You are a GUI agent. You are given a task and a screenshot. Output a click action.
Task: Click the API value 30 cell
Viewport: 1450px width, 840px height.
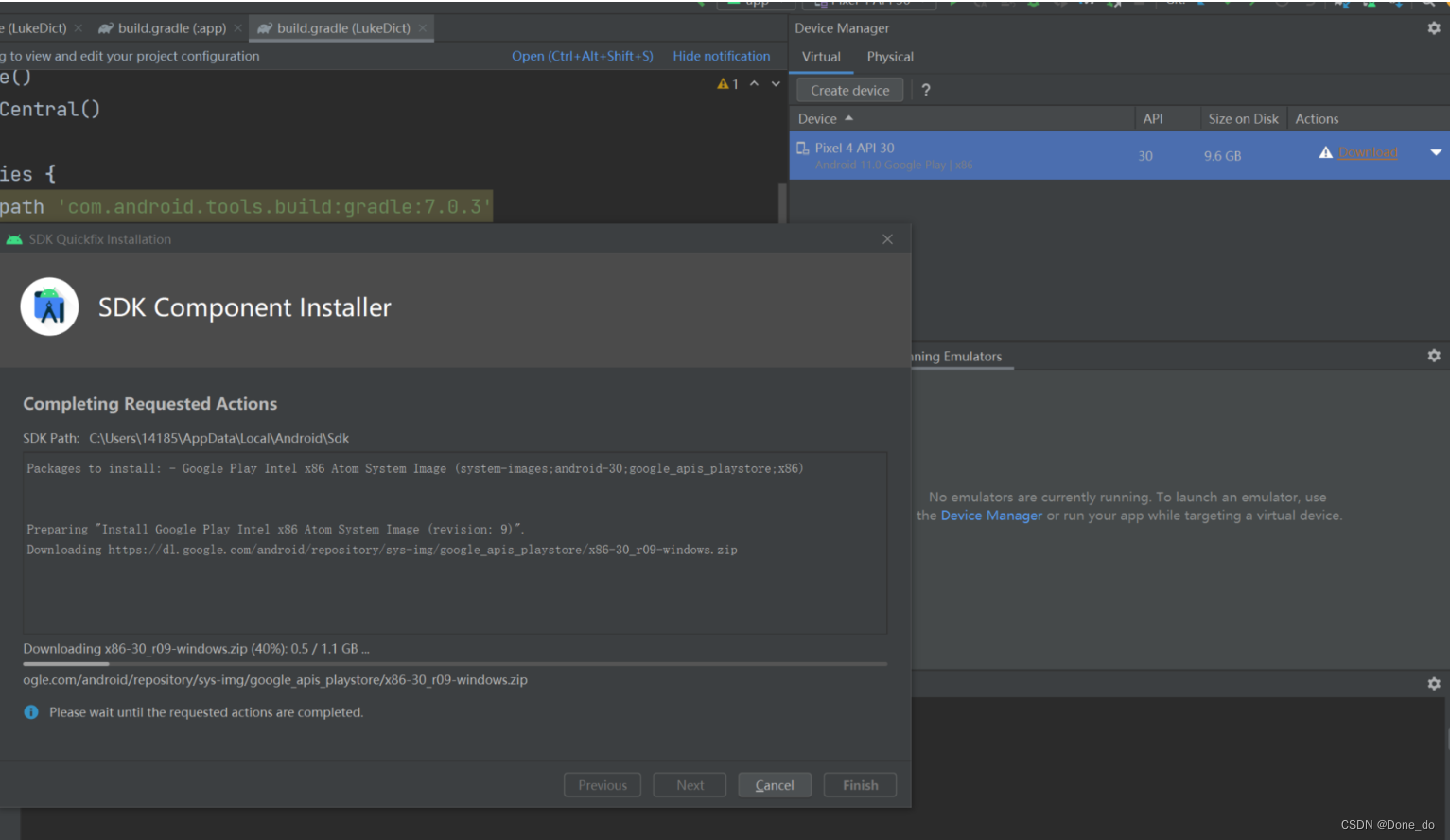(x=1145, y=156)
